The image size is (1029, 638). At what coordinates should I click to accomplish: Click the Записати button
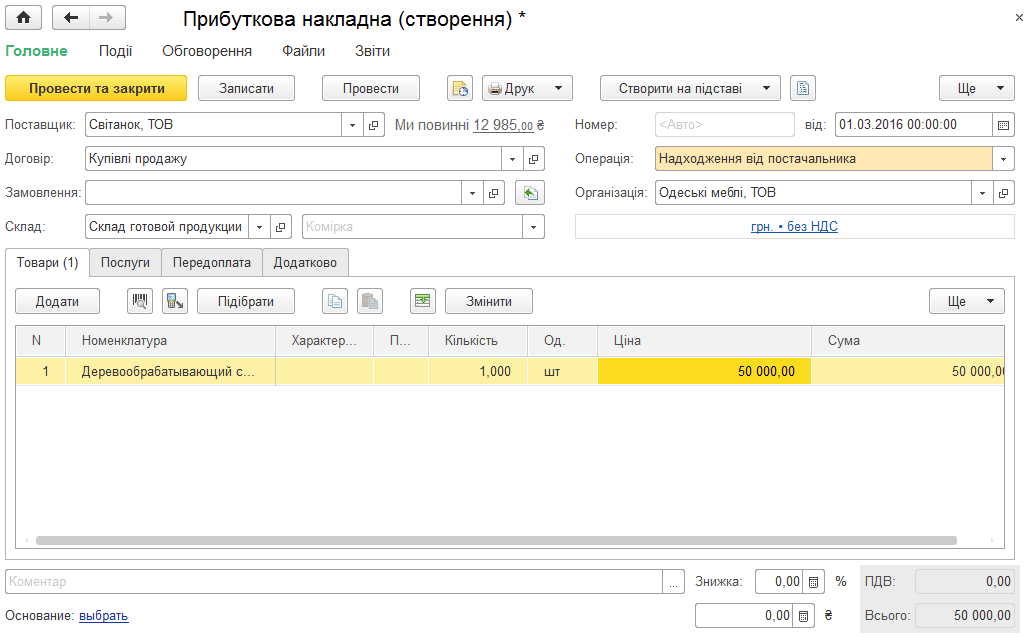[x=246, y=89]
